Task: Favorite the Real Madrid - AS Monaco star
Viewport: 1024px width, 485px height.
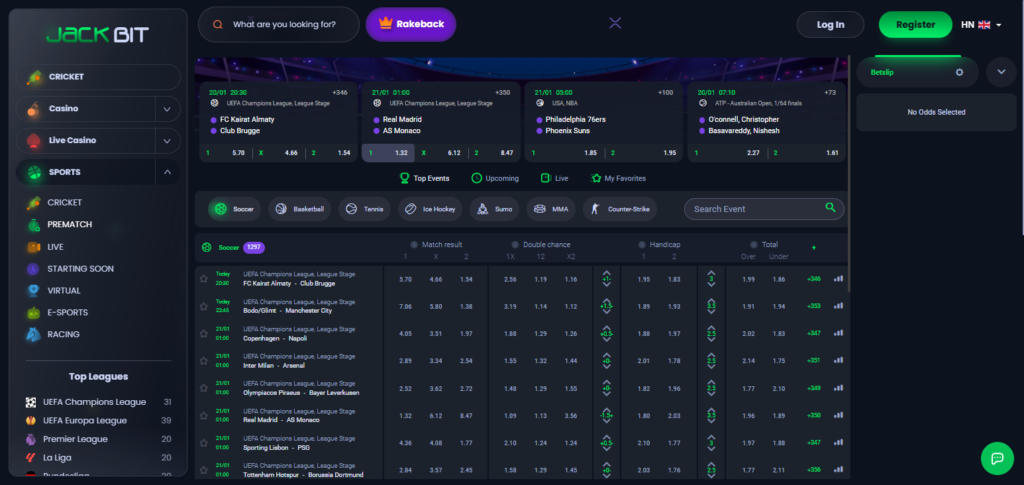Action: coord(204,415)
